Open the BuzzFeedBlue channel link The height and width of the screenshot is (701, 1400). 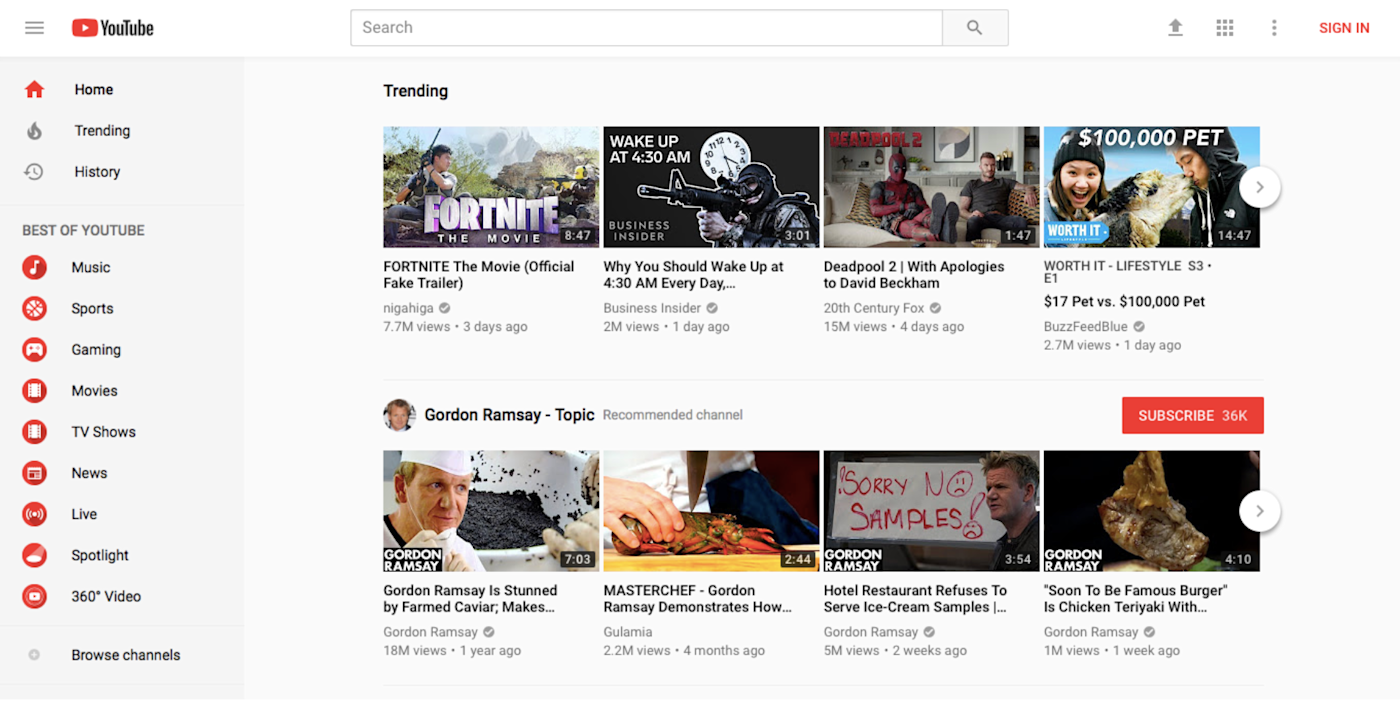1085,326
